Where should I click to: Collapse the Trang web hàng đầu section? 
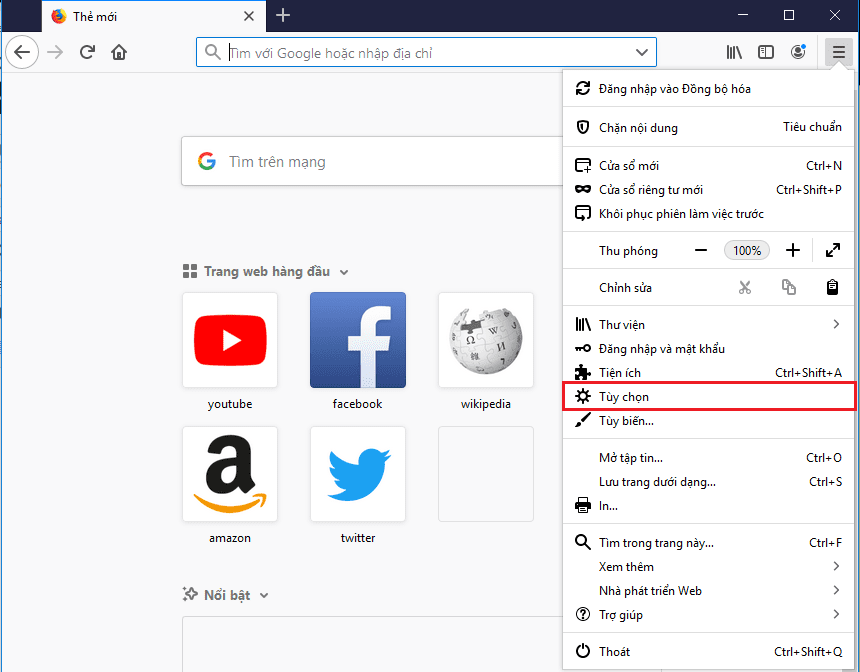[344, 272]
